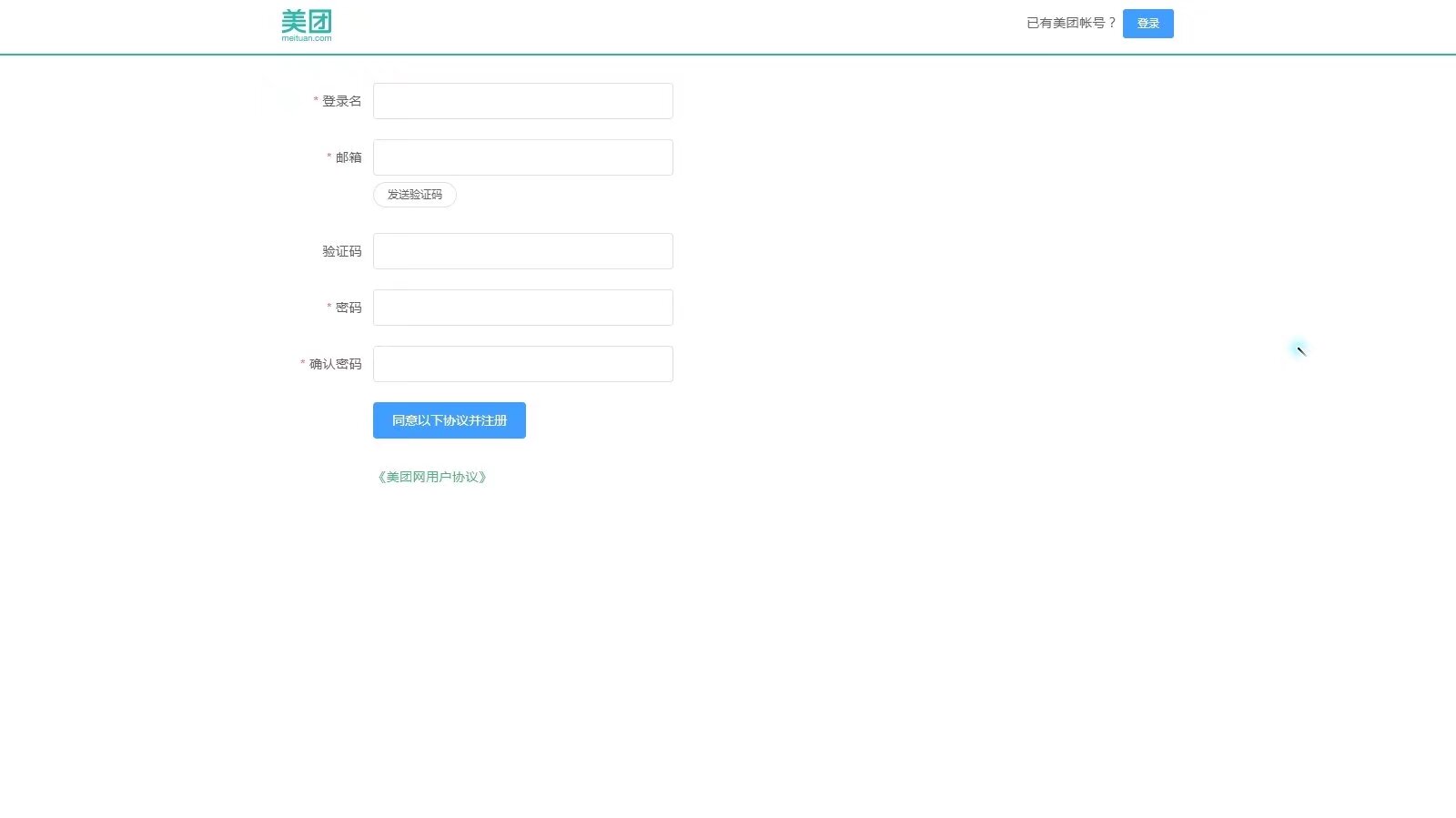Image resolution: width=1456 pixels, height=818 pixels.
Task: Click the 发送验证码 button
Action: pos(415,195)
